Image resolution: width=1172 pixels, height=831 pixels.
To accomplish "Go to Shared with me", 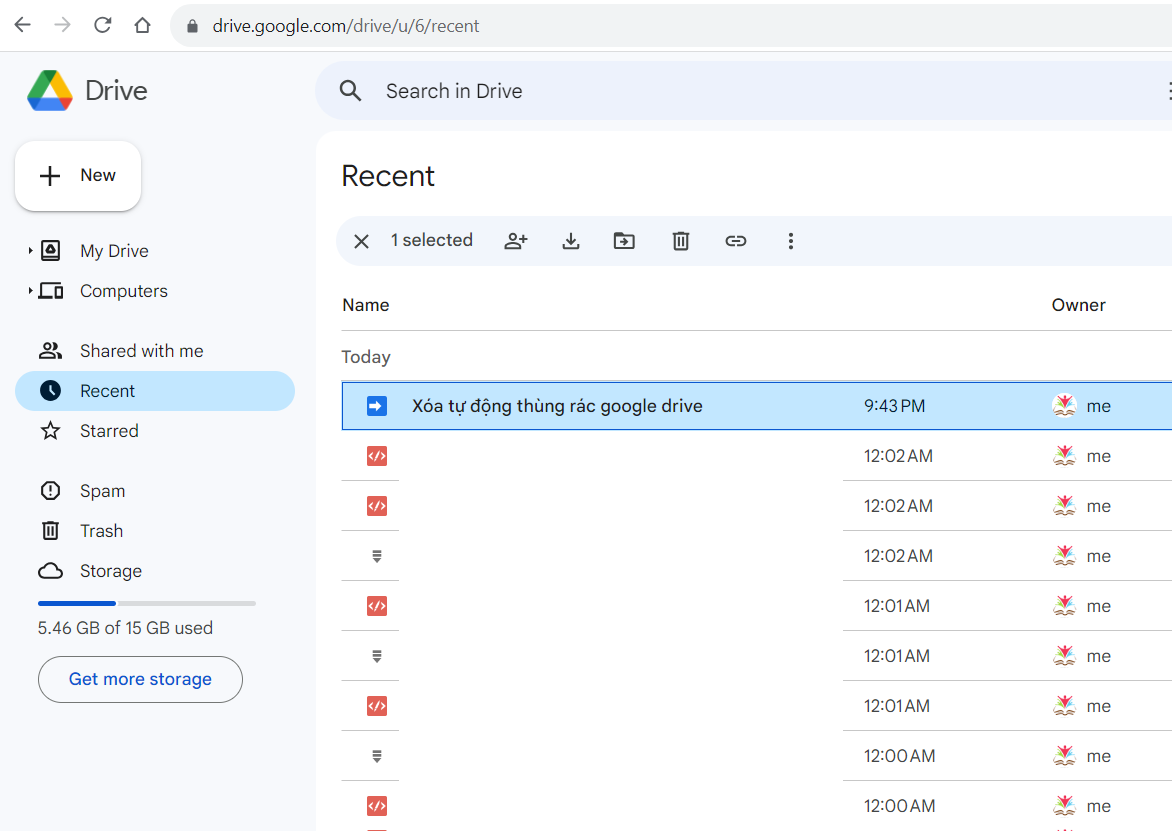I will [x=141, y=351].
